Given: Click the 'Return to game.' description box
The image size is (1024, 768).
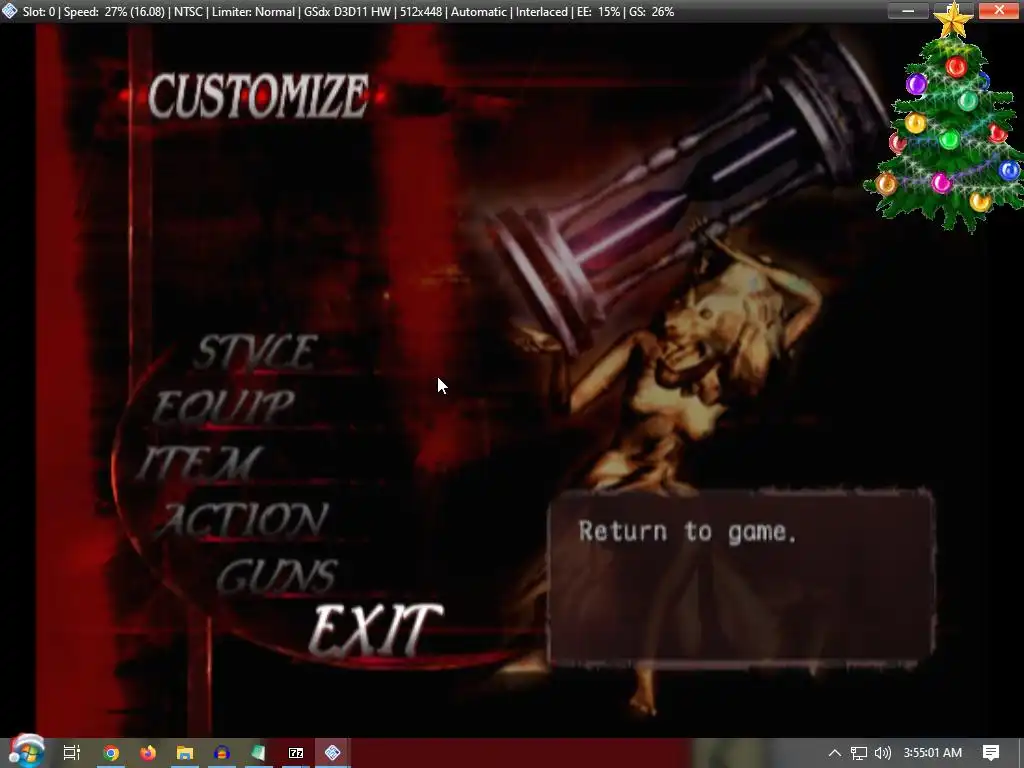Looking at the screenshot, I should pos(741,577).
